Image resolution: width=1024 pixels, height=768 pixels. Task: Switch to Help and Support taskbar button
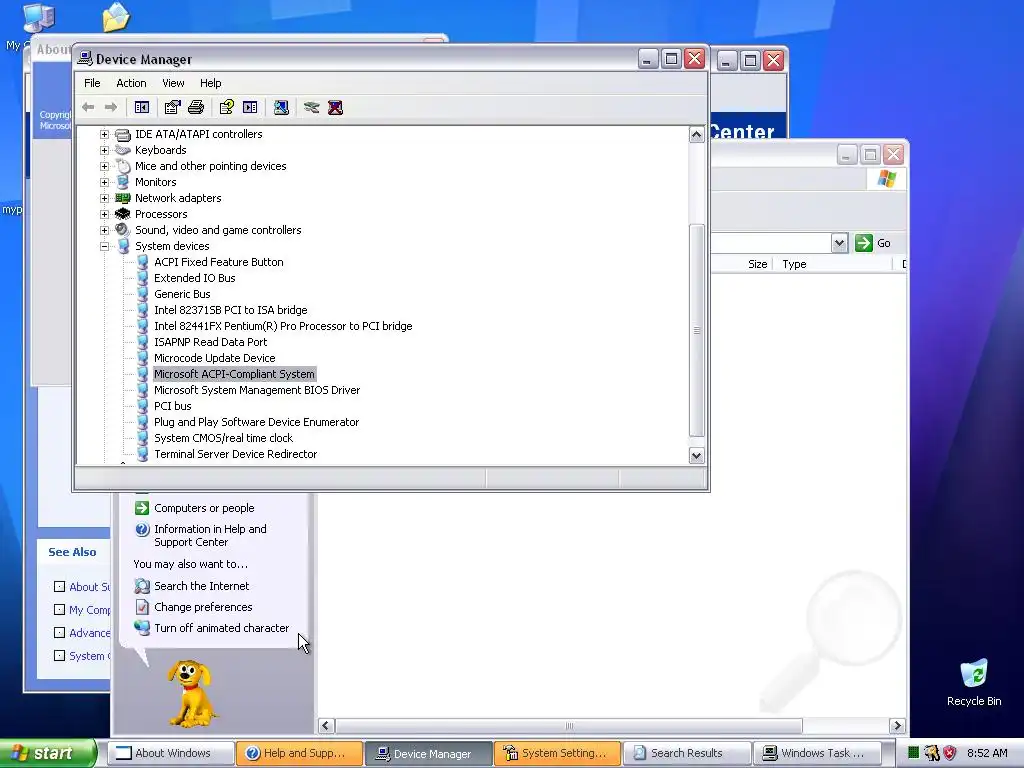[299, 753]
